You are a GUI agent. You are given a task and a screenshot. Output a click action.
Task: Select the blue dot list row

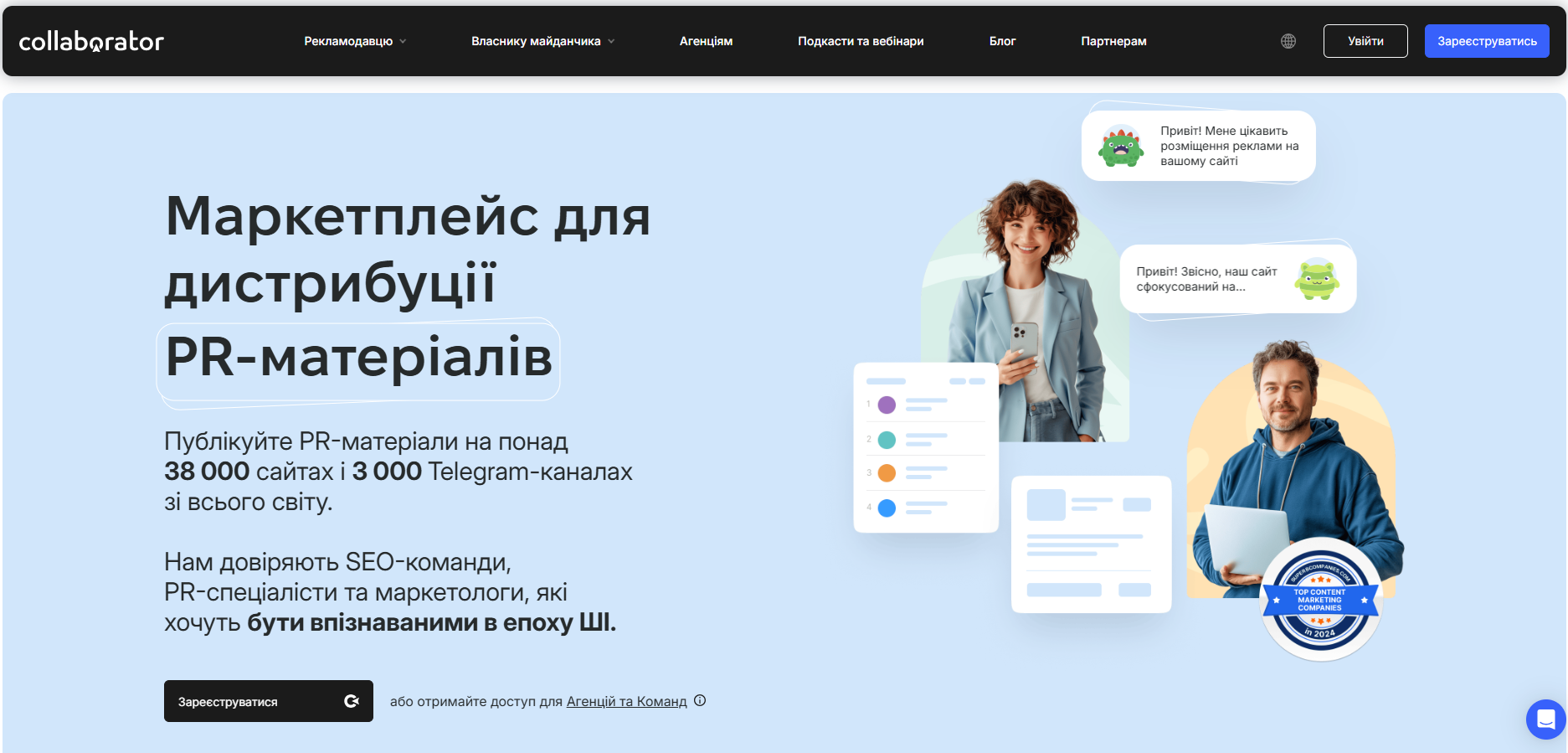coord(925,508)
